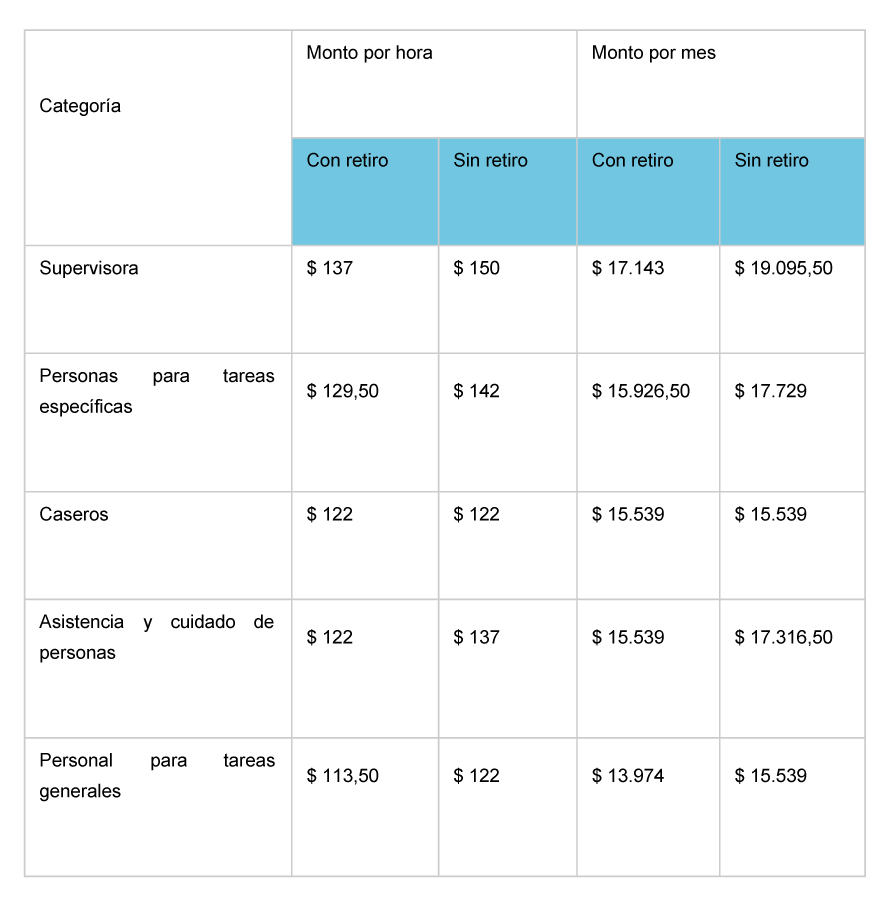Select the $ 19.095,50 cell

[x=792, y=299]
